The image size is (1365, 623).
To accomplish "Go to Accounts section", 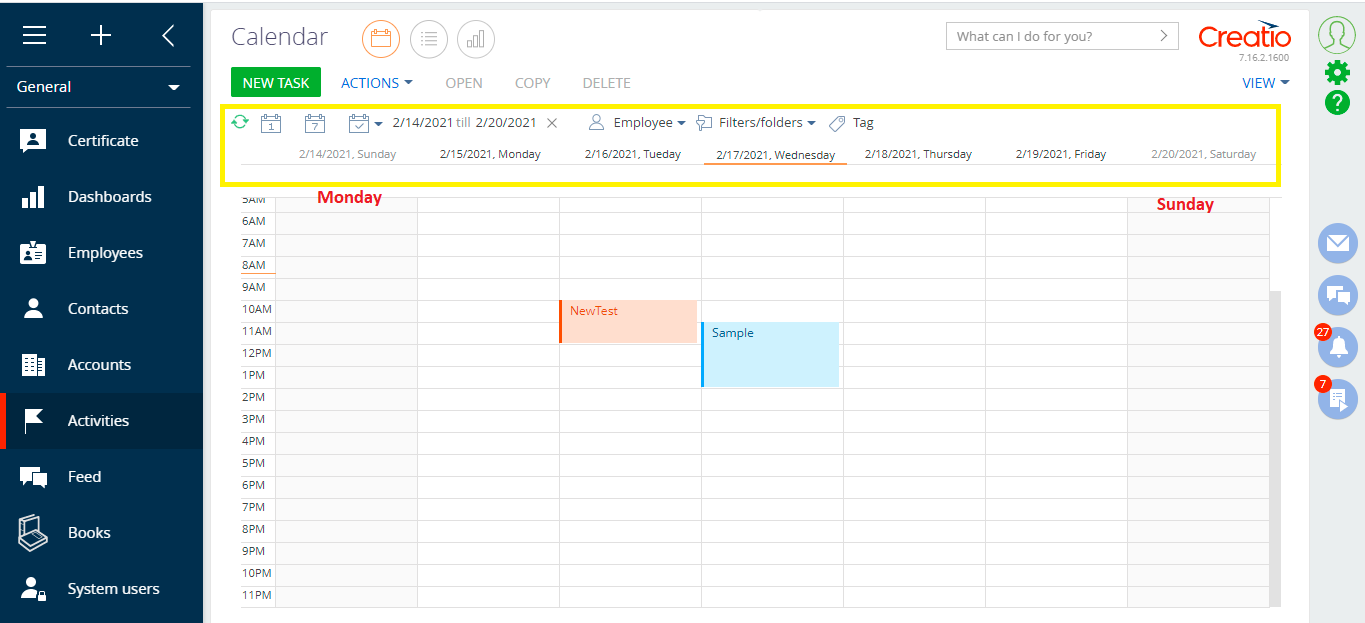I will (x=99, y=365).
